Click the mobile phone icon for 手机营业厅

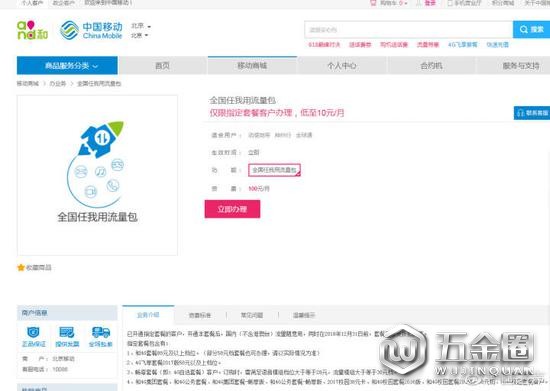[x=450, y=3]
